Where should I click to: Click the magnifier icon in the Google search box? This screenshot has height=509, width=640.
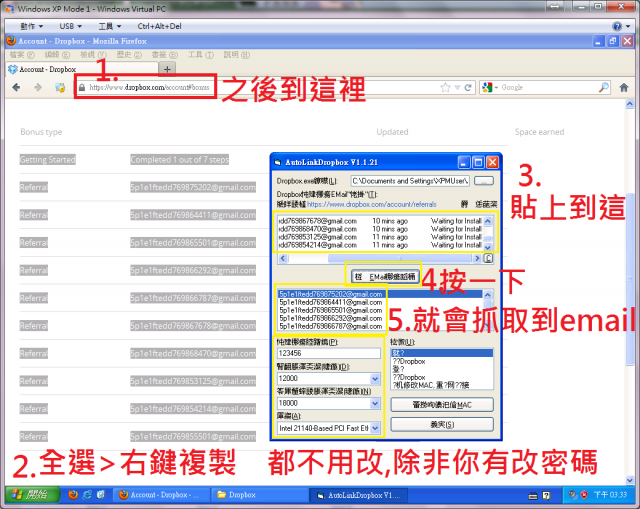[x=604, y=87]
